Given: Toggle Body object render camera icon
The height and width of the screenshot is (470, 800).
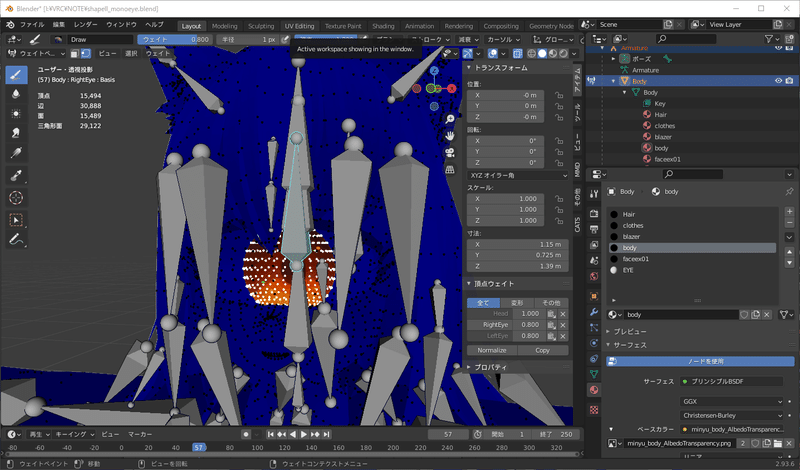Looking at the screenshot, I should tap(789, 81).
